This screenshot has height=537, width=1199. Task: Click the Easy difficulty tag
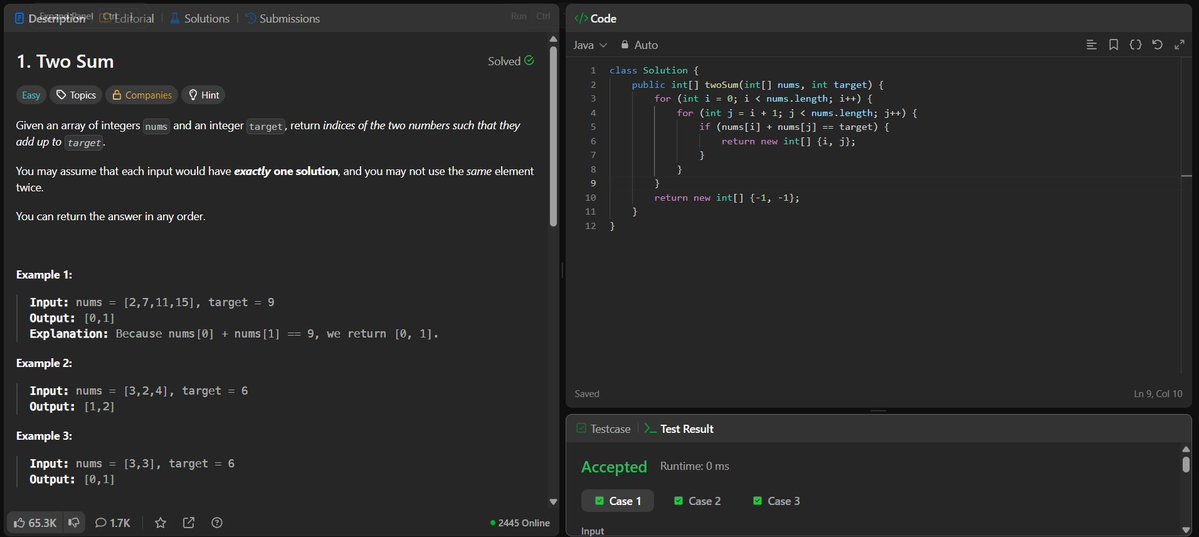click(x=31, y=95)
